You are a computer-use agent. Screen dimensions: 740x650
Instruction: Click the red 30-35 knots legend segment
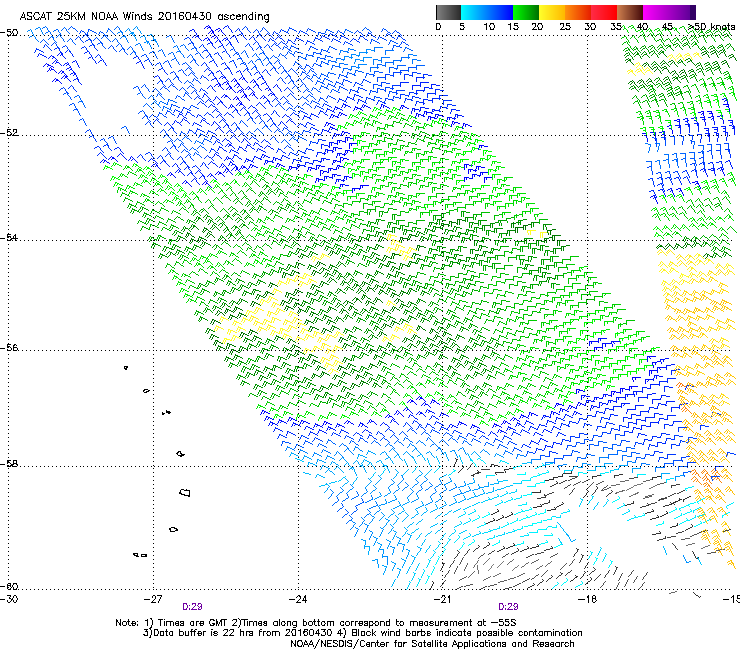(604, 12)
